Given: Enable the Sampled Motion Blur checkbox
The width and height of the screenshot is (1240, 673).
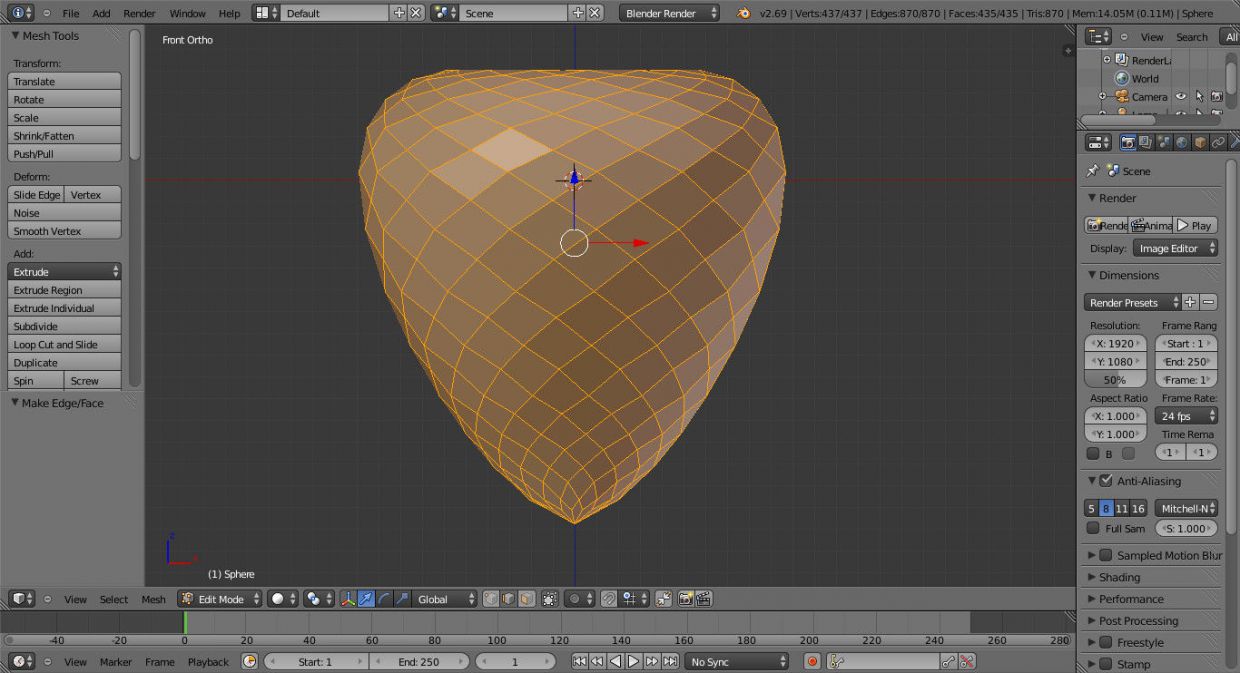Looking at the screenshot, I should tap(1106, 555).
